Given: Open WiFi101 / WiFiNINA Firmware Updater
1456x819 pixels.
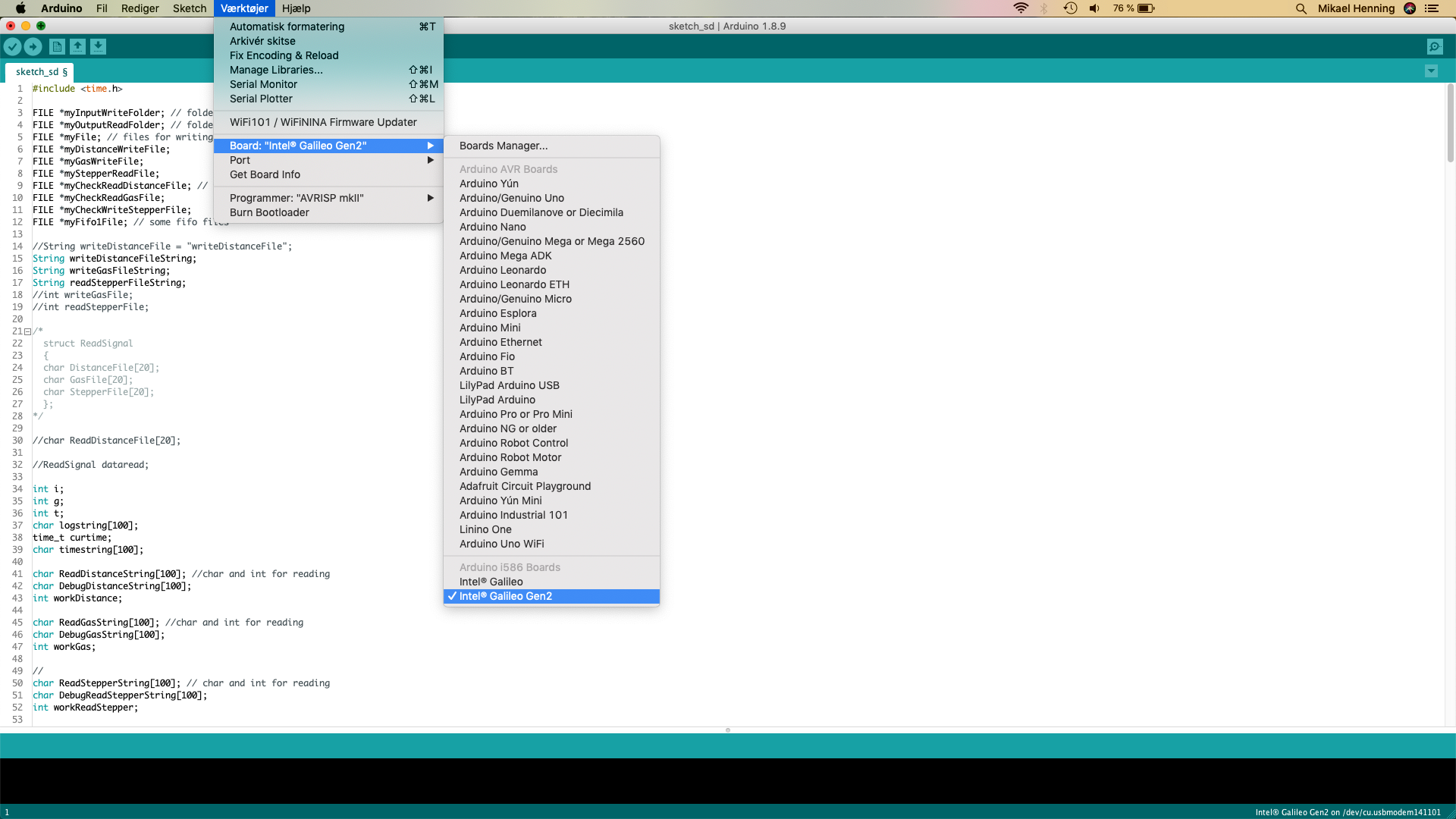Looking at the screenshot, I should tap(328, 122).
